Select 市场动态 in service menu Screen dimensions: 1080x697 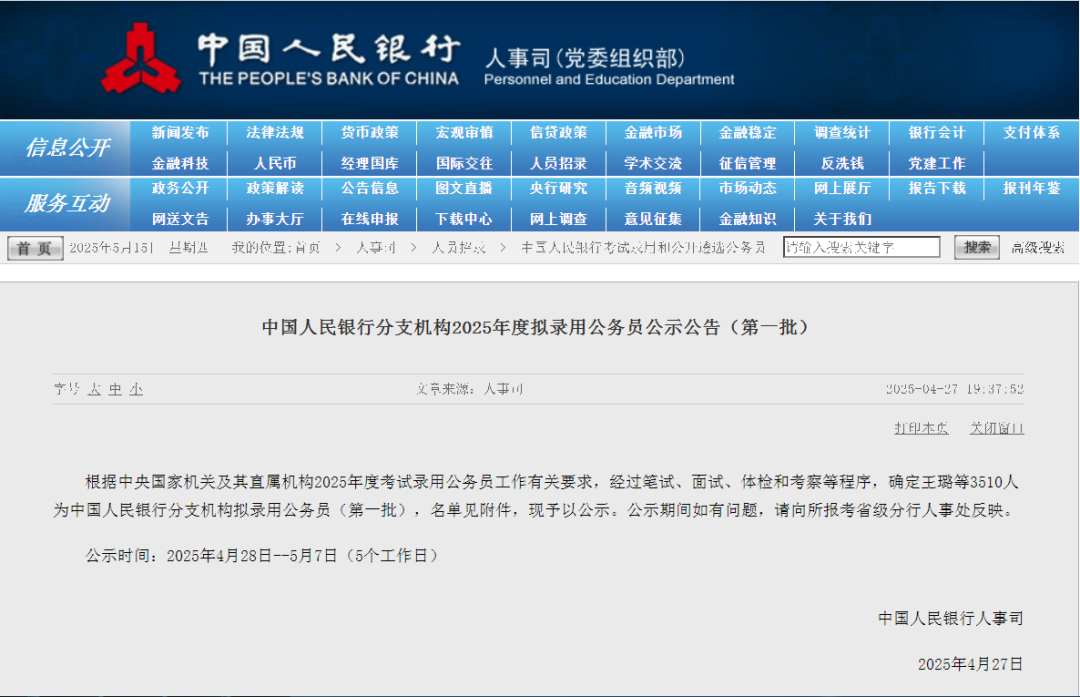coord(748,188)
